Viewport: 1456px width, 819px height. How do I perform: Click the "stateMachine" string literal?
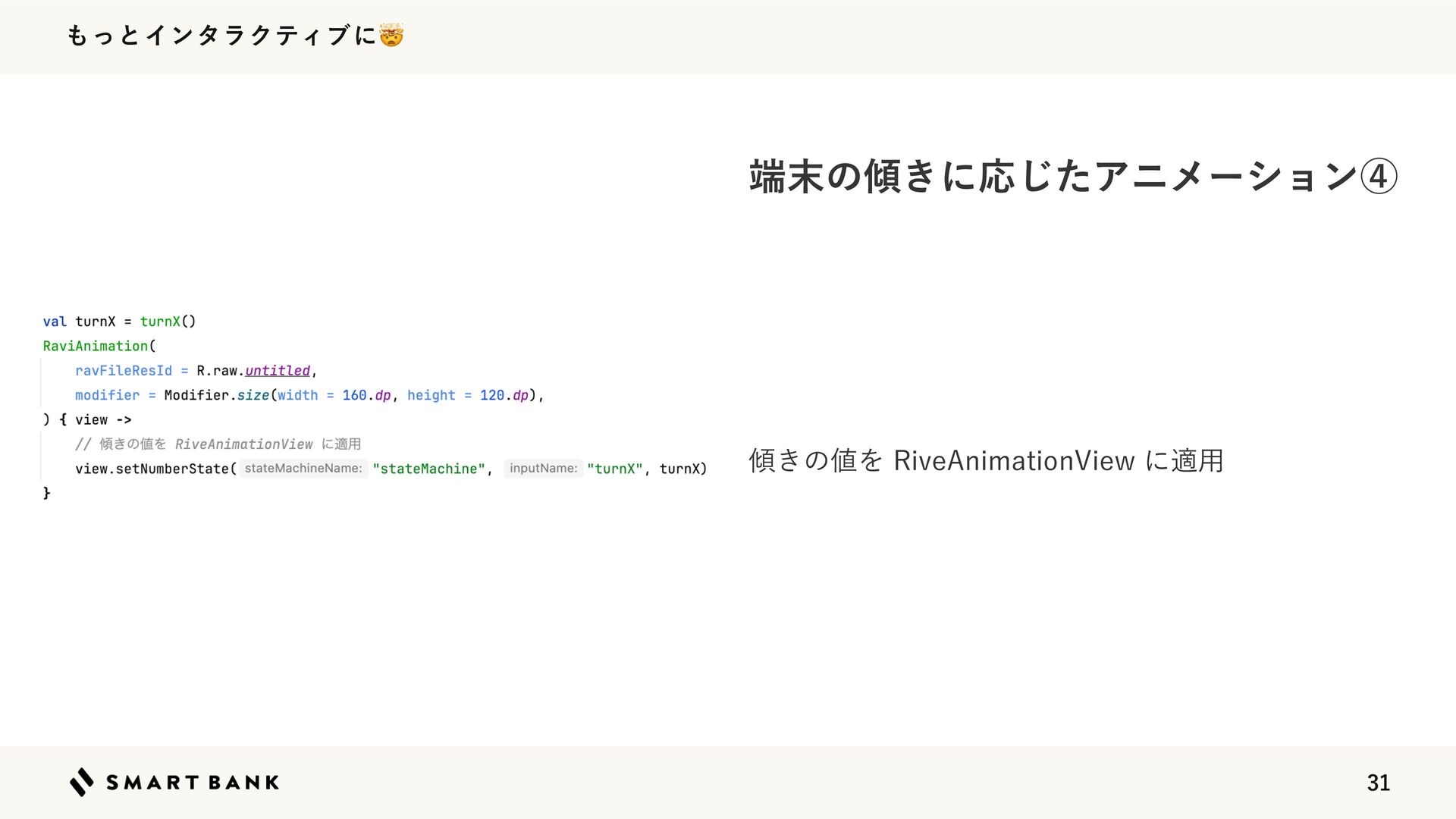click(428, 469)
